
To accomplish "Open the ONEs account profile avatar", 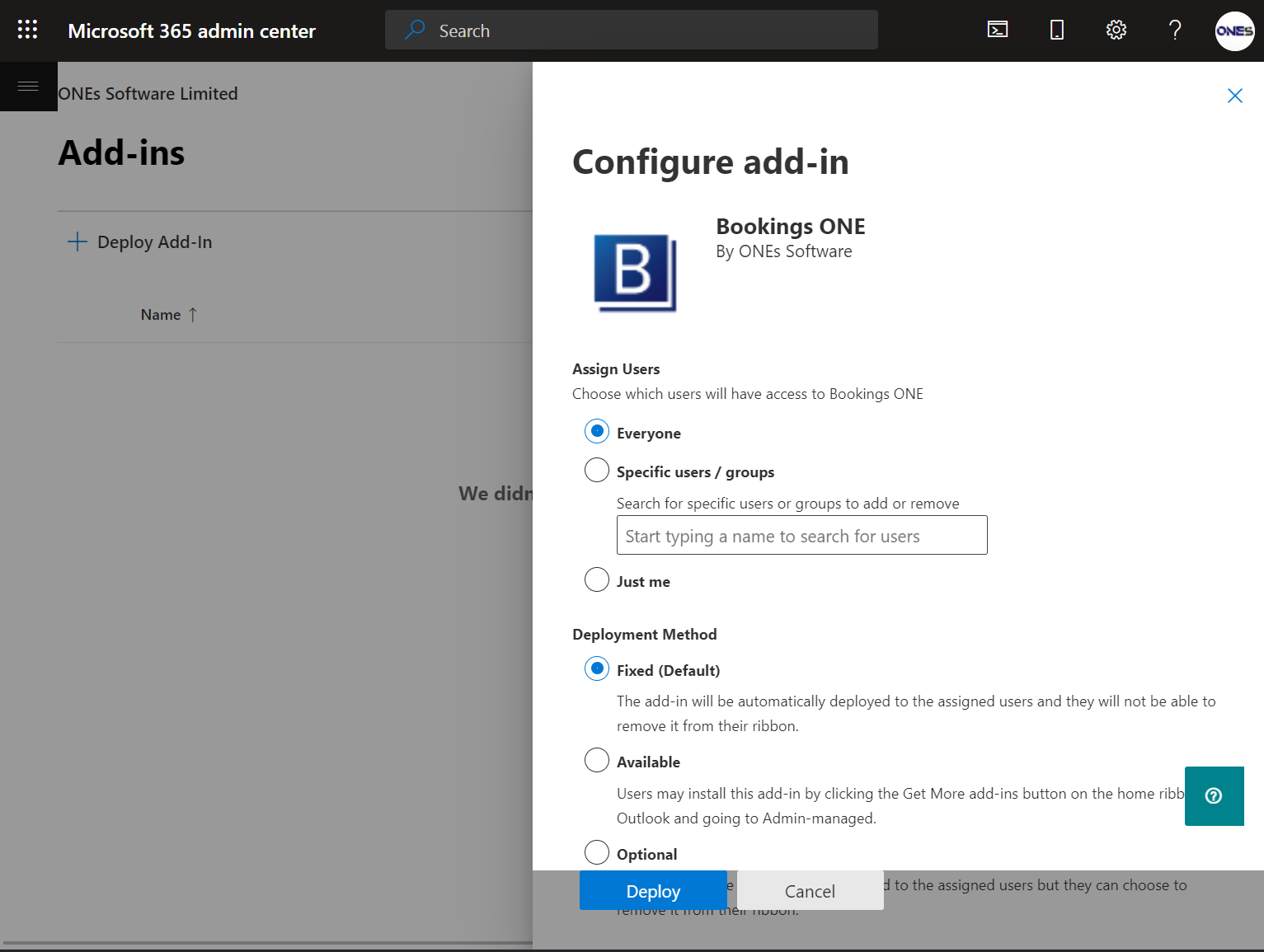I will [x=1234, y=31].
